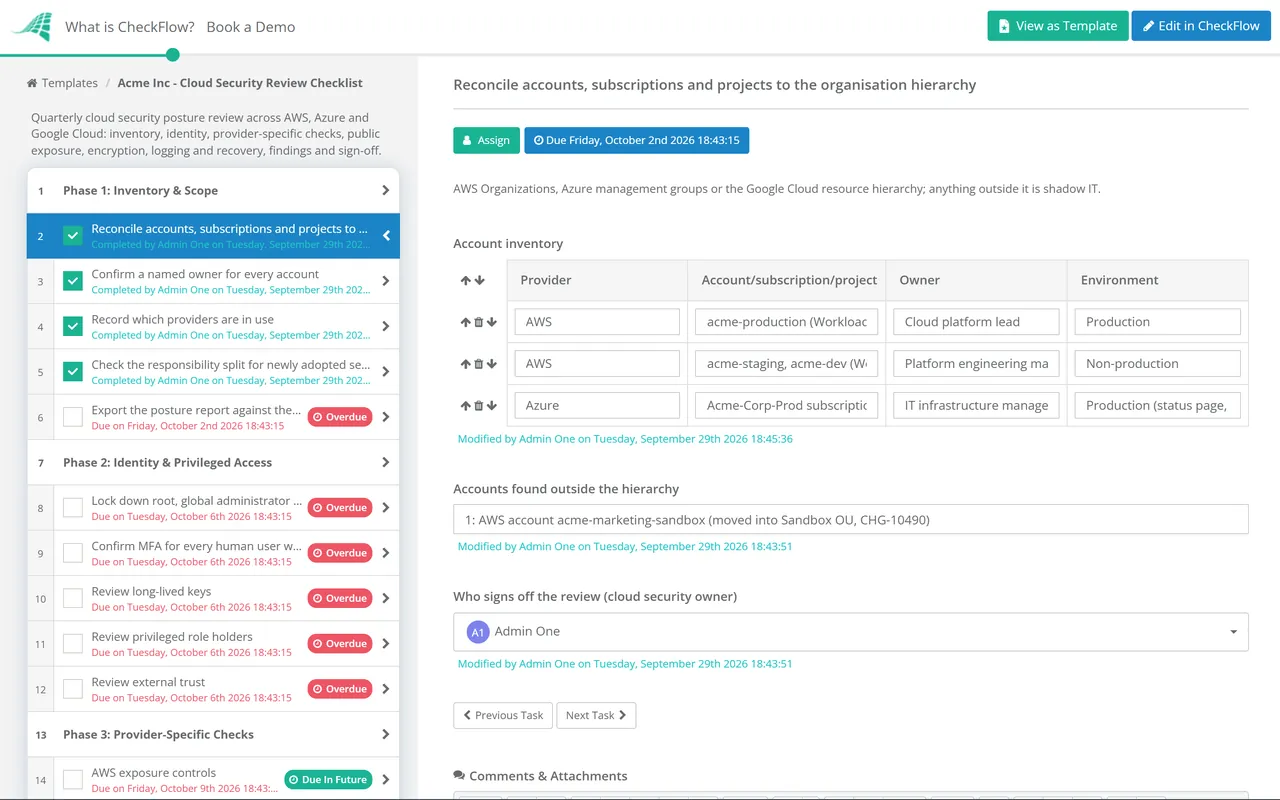This screenshot has height=800, width=1280.
Task: Delete the Azure row with trash icon
Action: pyautogui.click(x=478, y=406)
